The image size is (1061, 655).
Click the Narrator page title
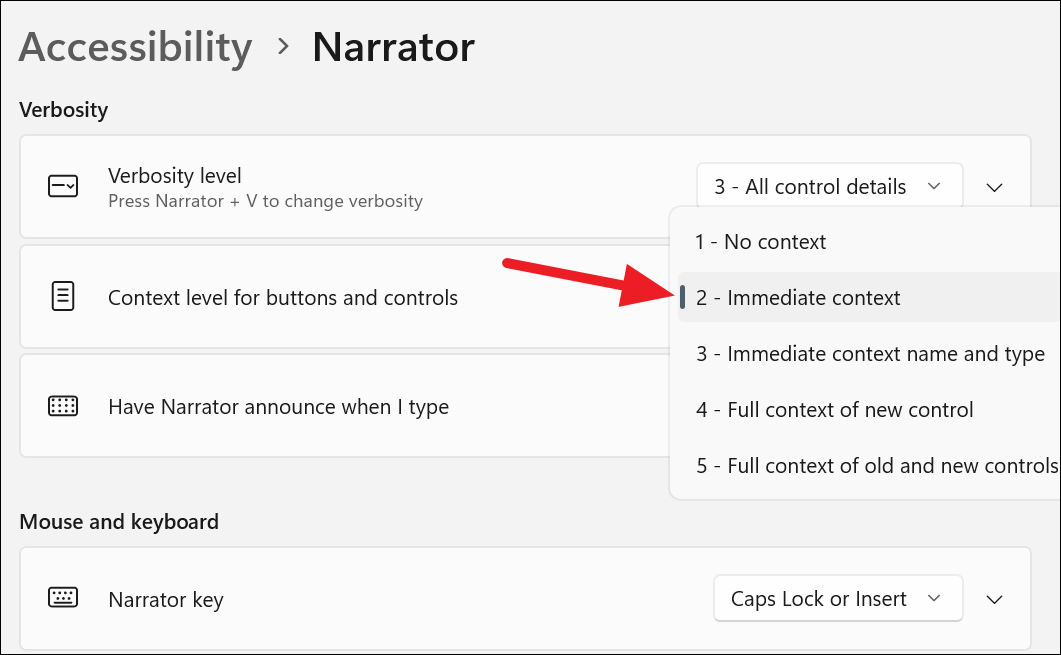pos(393,46)
